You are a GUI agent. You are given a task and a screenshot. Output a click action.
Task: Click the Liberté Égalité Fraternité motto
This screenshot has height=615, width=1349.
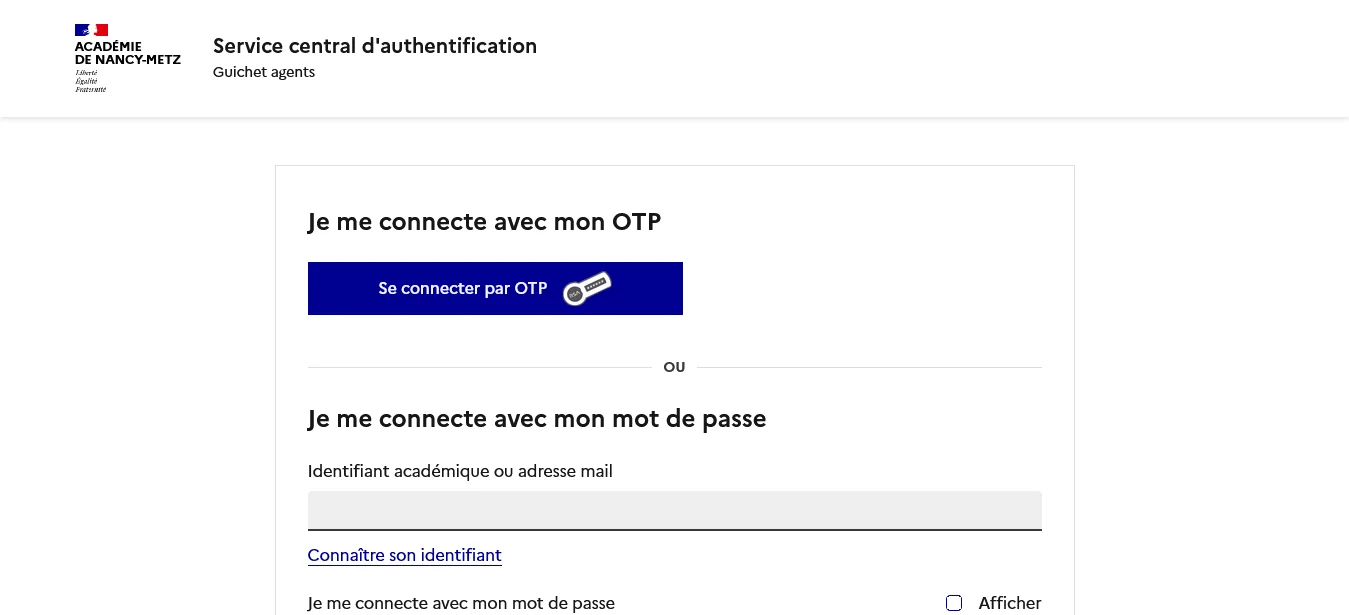(88, 81)
